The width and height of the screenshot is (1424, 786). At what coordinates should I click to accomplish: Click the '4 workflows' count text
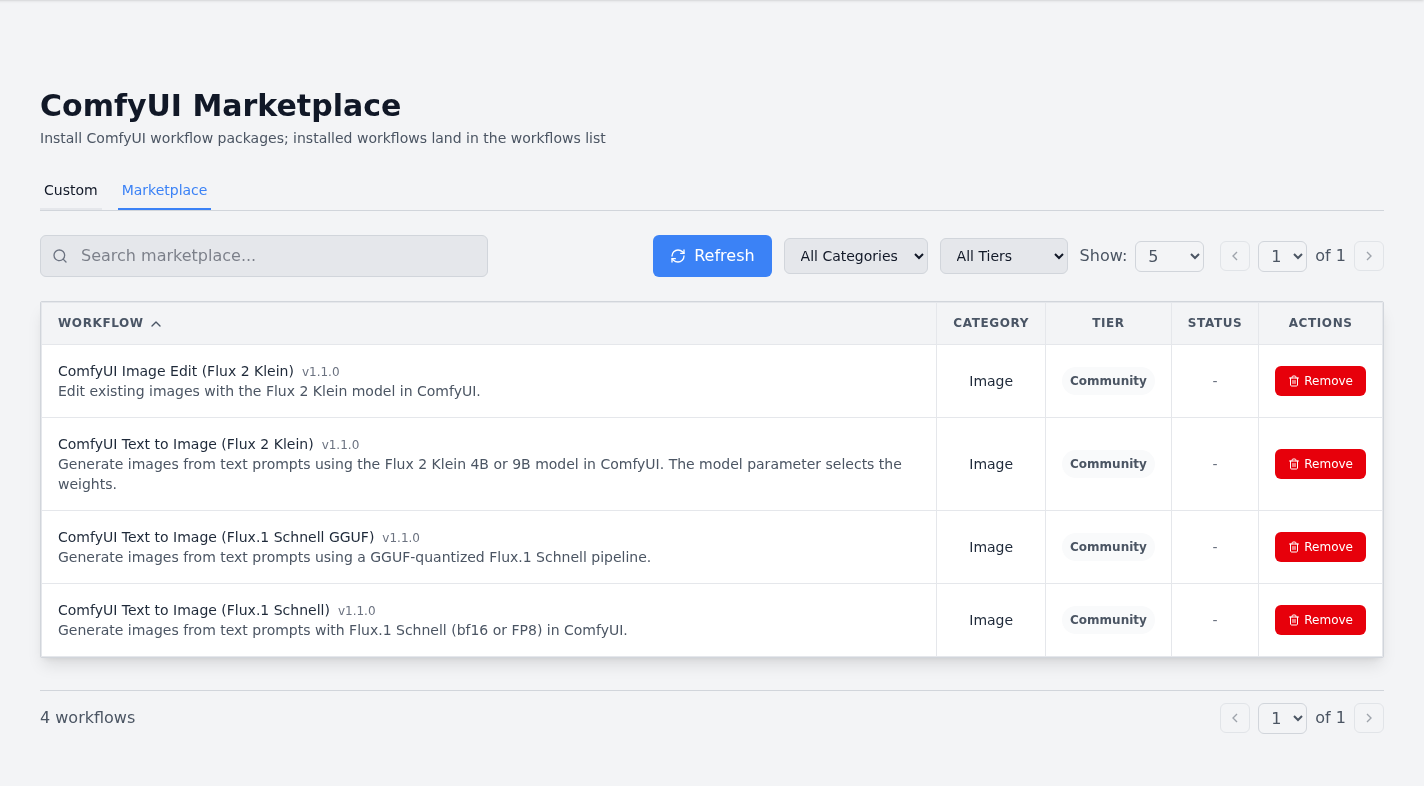pos(88,718)
